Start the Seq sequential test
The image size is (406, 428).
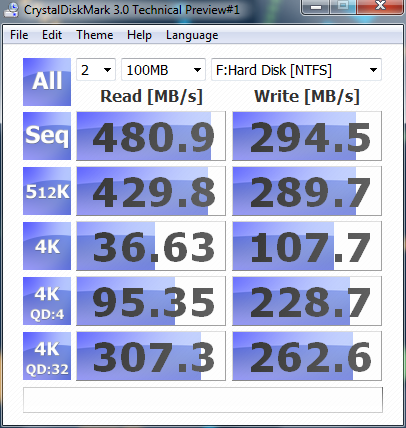click(x=47, y=136)
